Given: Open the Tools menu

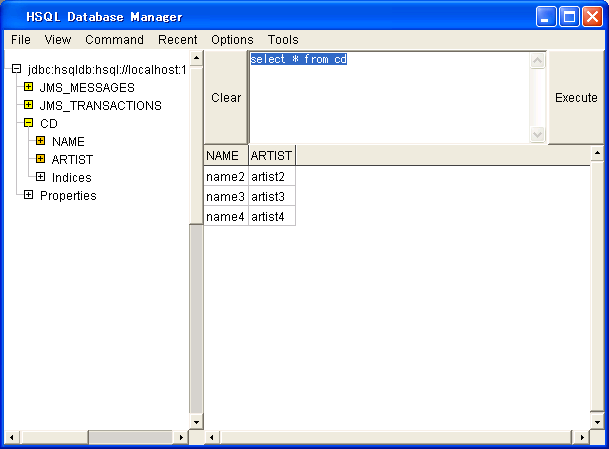Looking at the screenshot, I should click(x=283, y=40).
